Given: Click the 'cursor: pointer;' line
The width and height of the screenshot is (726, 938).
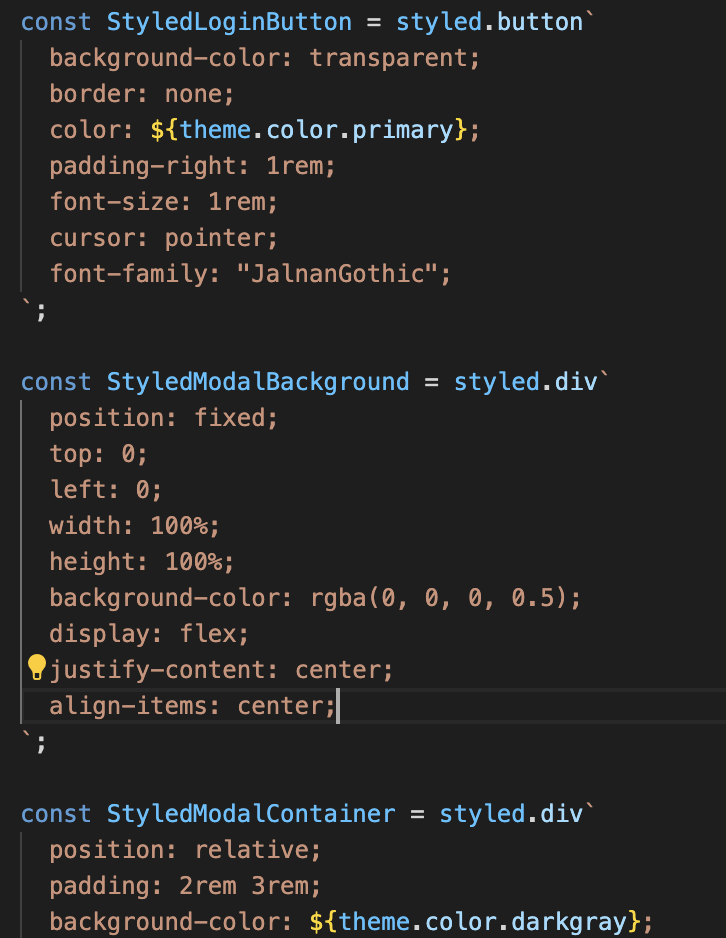Looking at the screenshot, I should click(x=163, y=238).
